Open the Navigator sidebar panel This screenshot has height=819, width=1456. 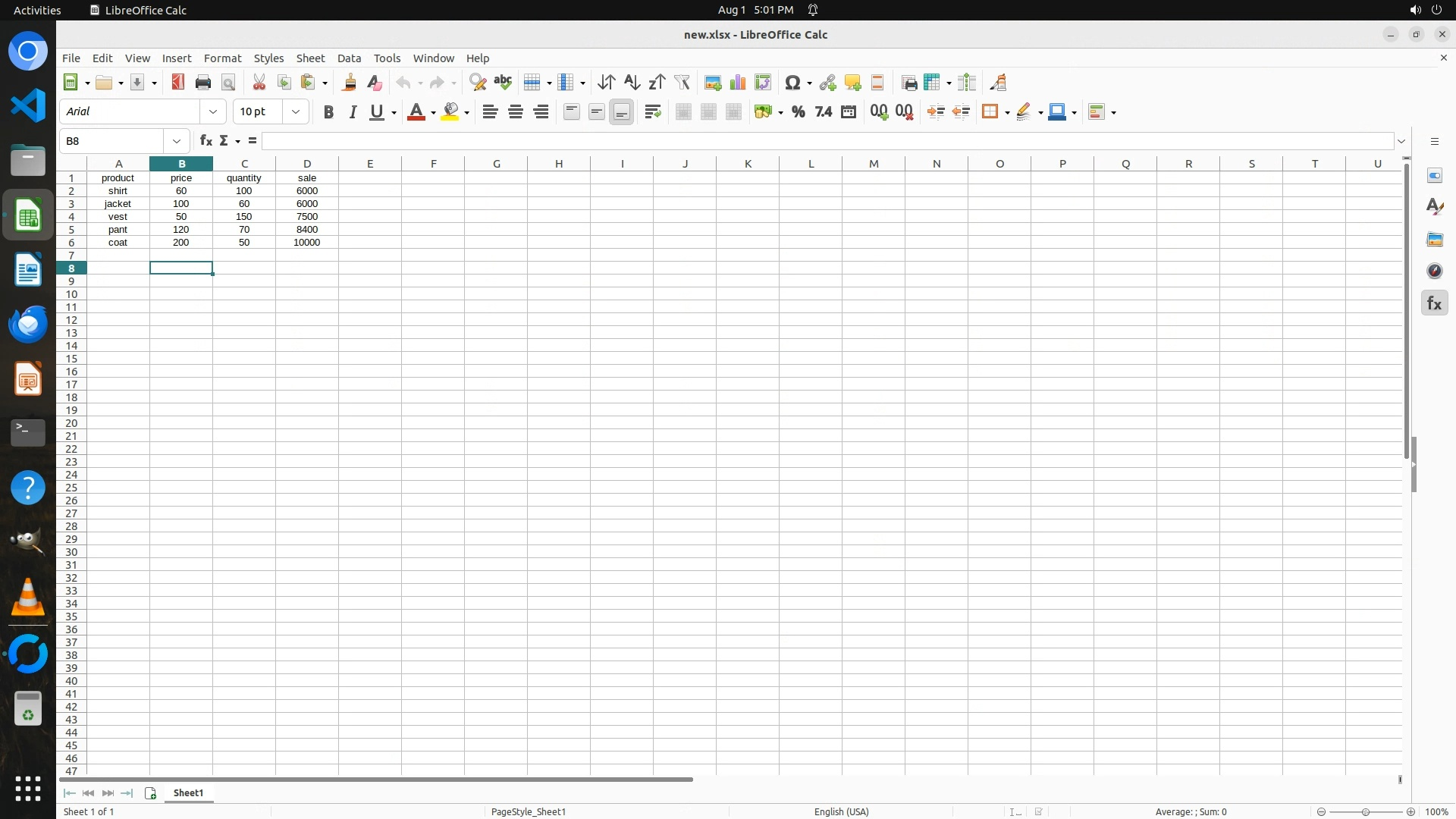click(1434, 271)
